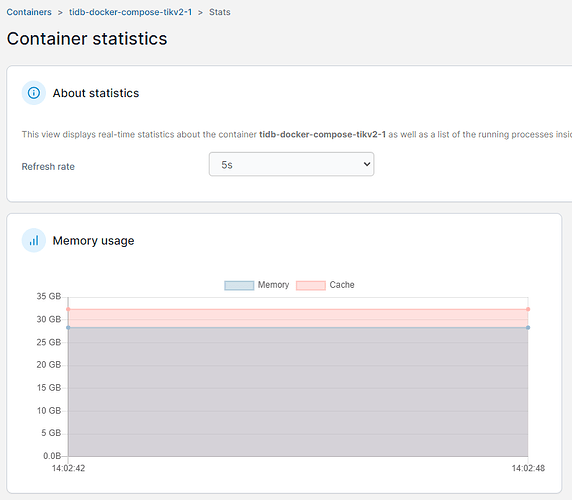Open tidb-docker-compose-tikv2-1 breadcrumb link
This screenshot has width=572, height=500.
click(130, 12)
